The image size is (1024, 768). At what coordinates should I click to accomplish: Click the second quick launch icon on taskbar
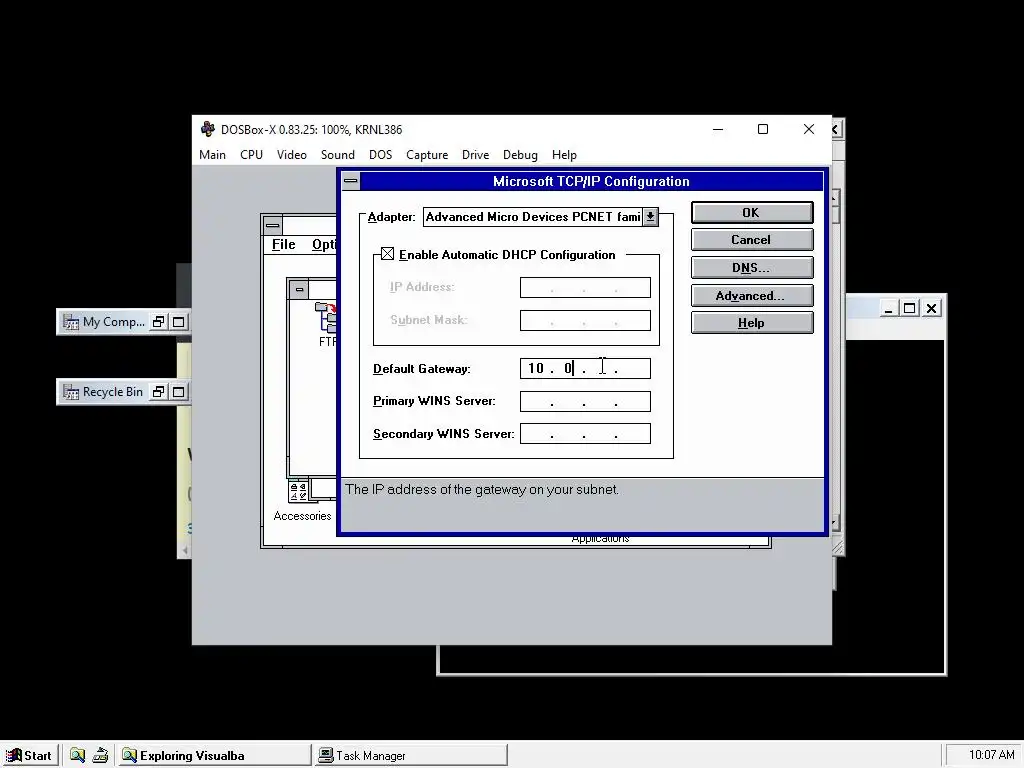pos(100,755)
